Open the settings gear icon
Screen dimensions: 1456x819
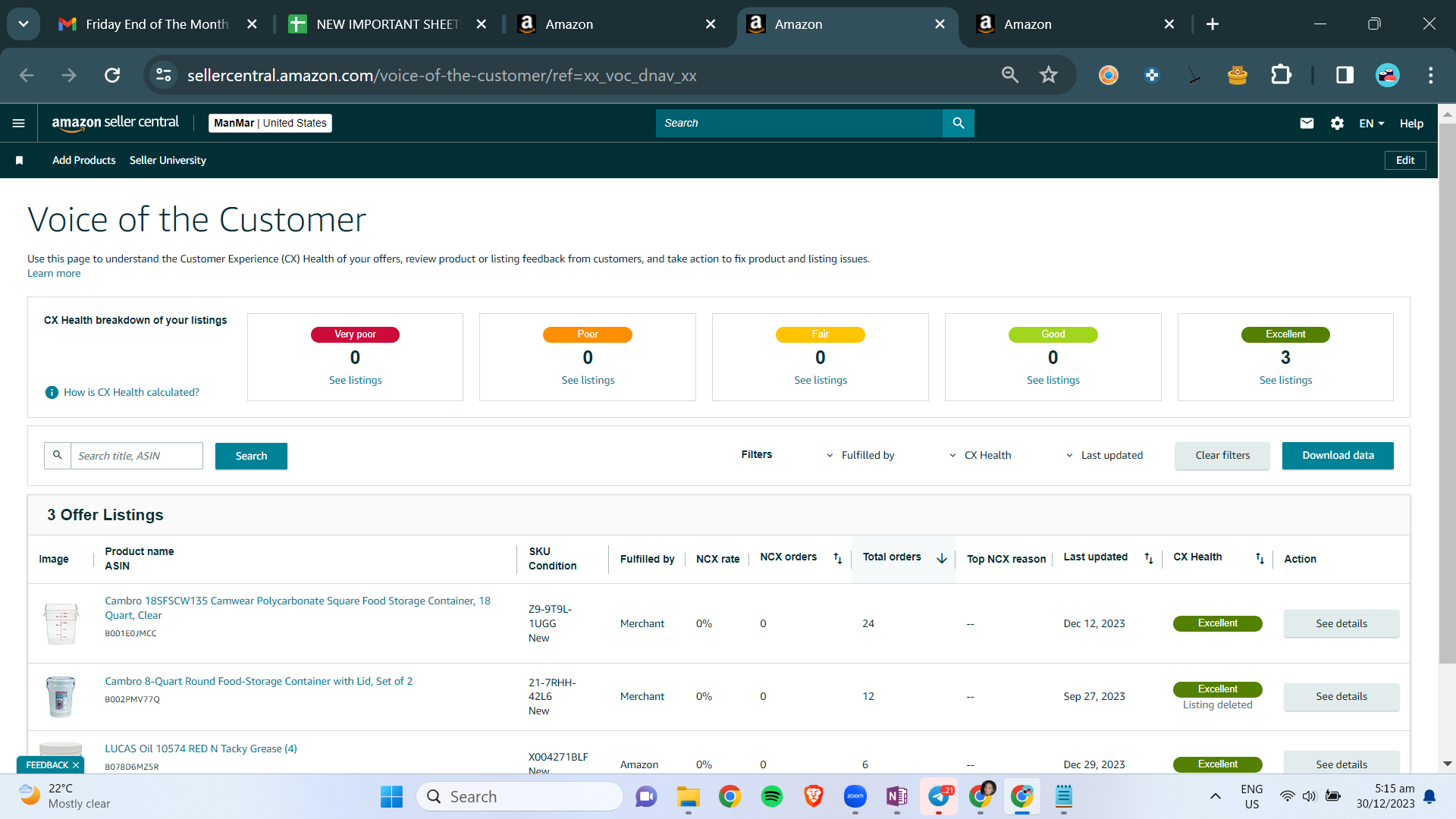coord(1337,123)
